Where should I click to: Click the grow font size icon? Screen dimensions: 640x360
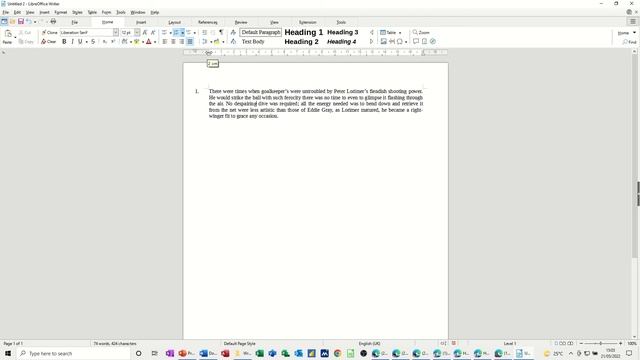(x=145, y=32)
